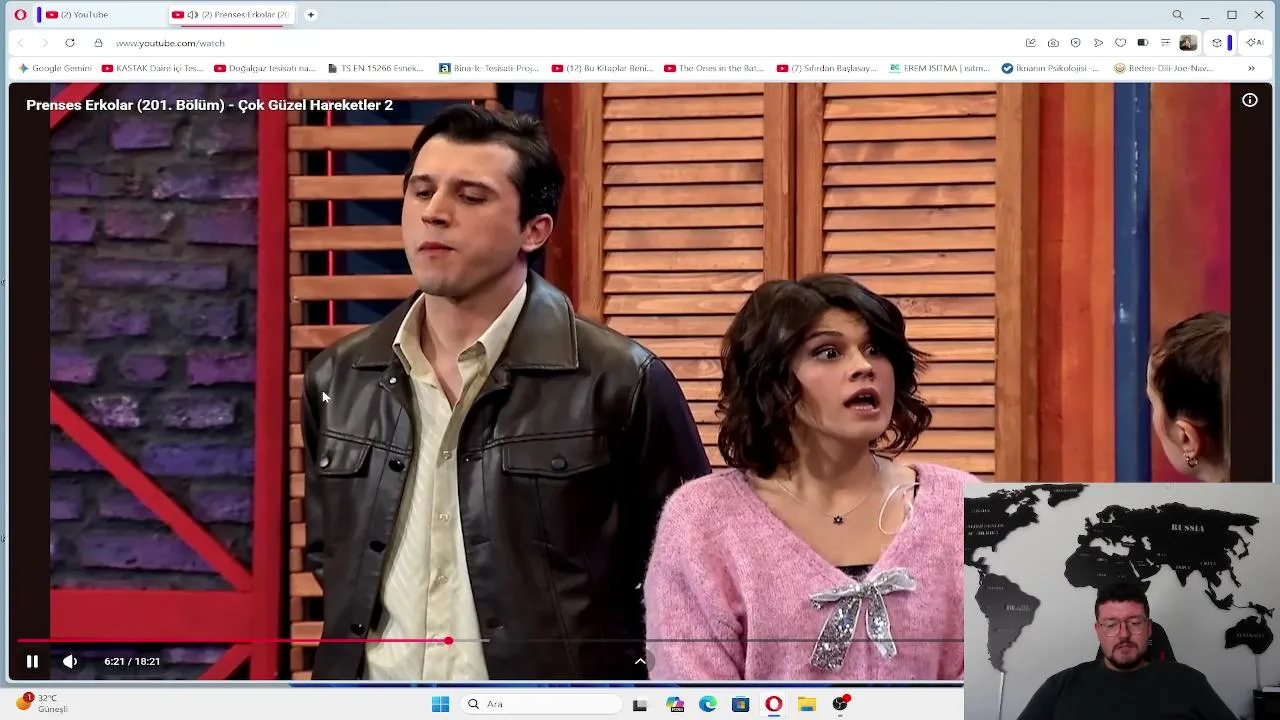Open the video info card icon

point(1250,100)
